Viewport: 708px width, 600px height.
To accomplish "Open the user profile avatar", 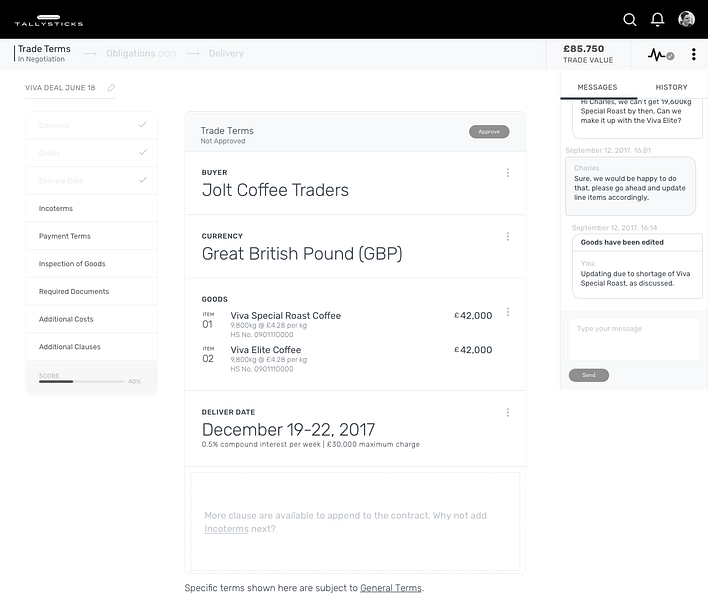I will [686, 19].
